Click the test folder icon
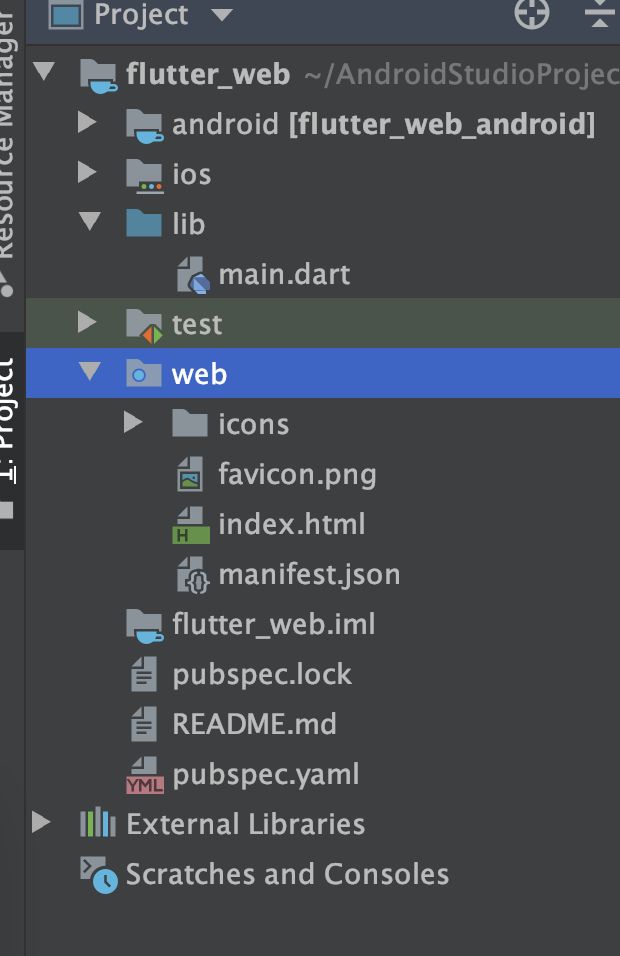Screen dimensions: 620x956 144,326
